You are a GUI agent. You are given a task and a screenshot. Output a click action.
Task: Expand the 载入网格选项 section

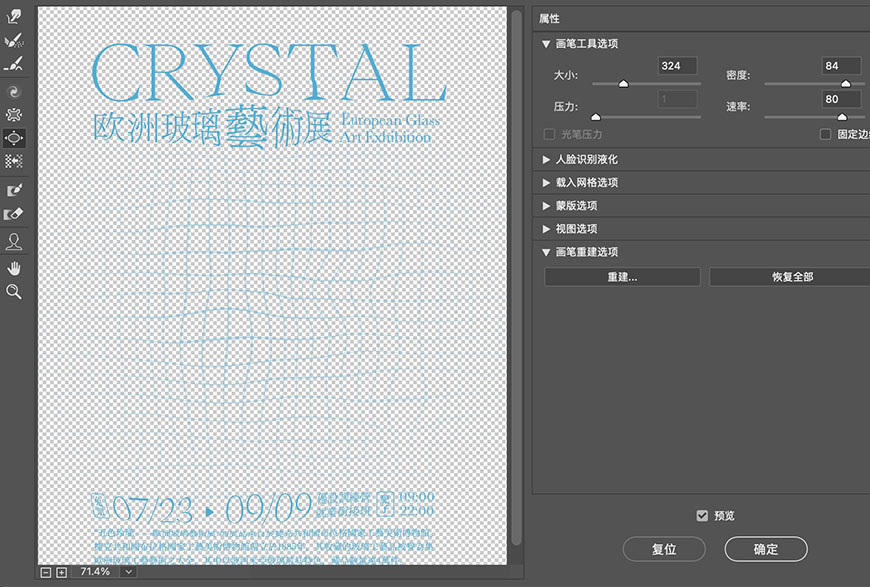(546, 183)
